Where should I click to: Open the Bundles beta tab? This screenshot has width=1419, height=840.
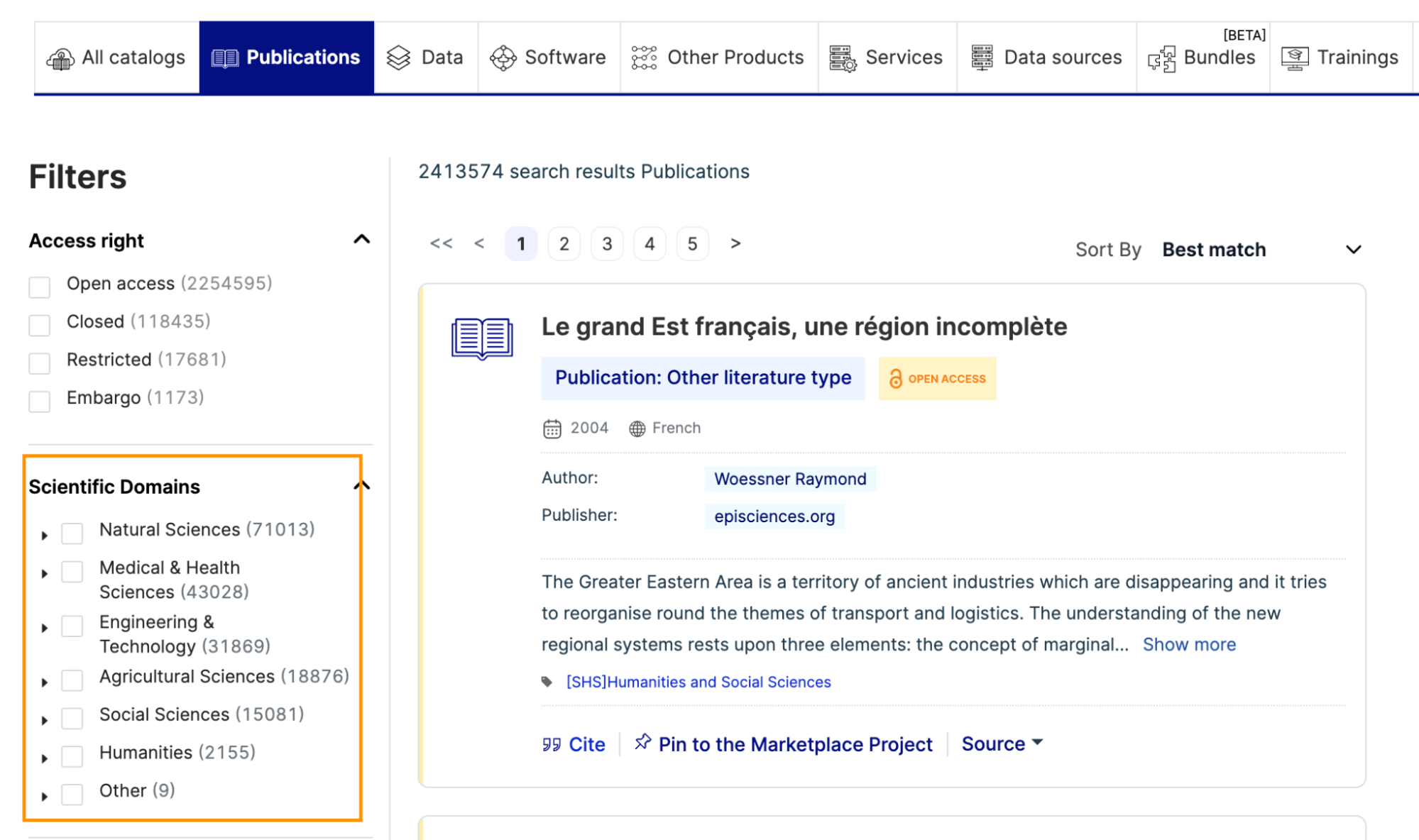[1202, 57]
